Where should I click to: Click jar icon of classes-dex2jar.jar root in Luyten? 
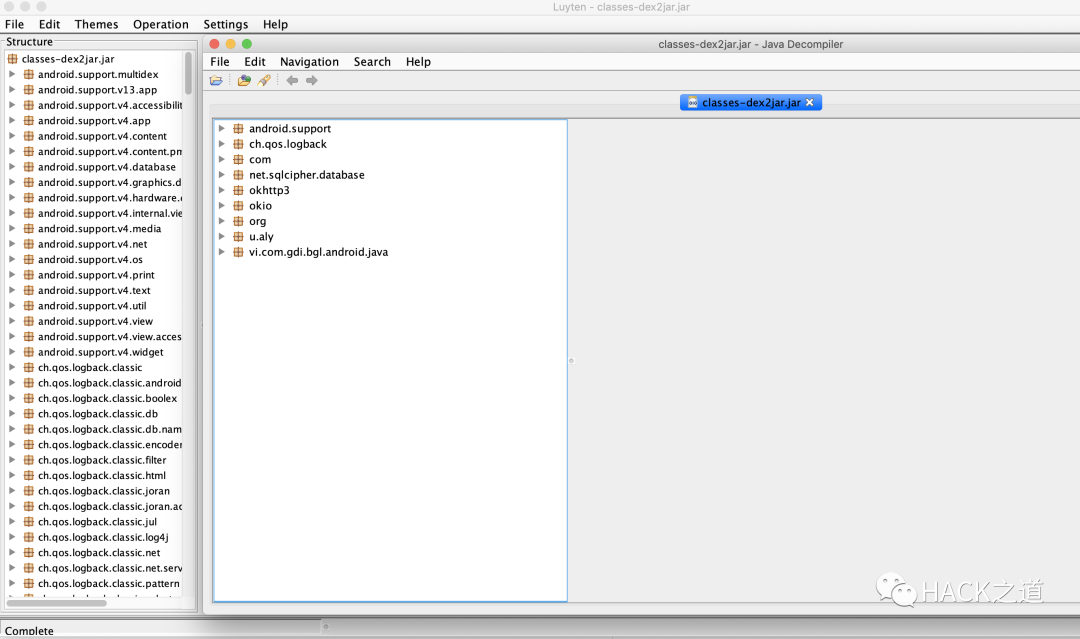point(12,59)
